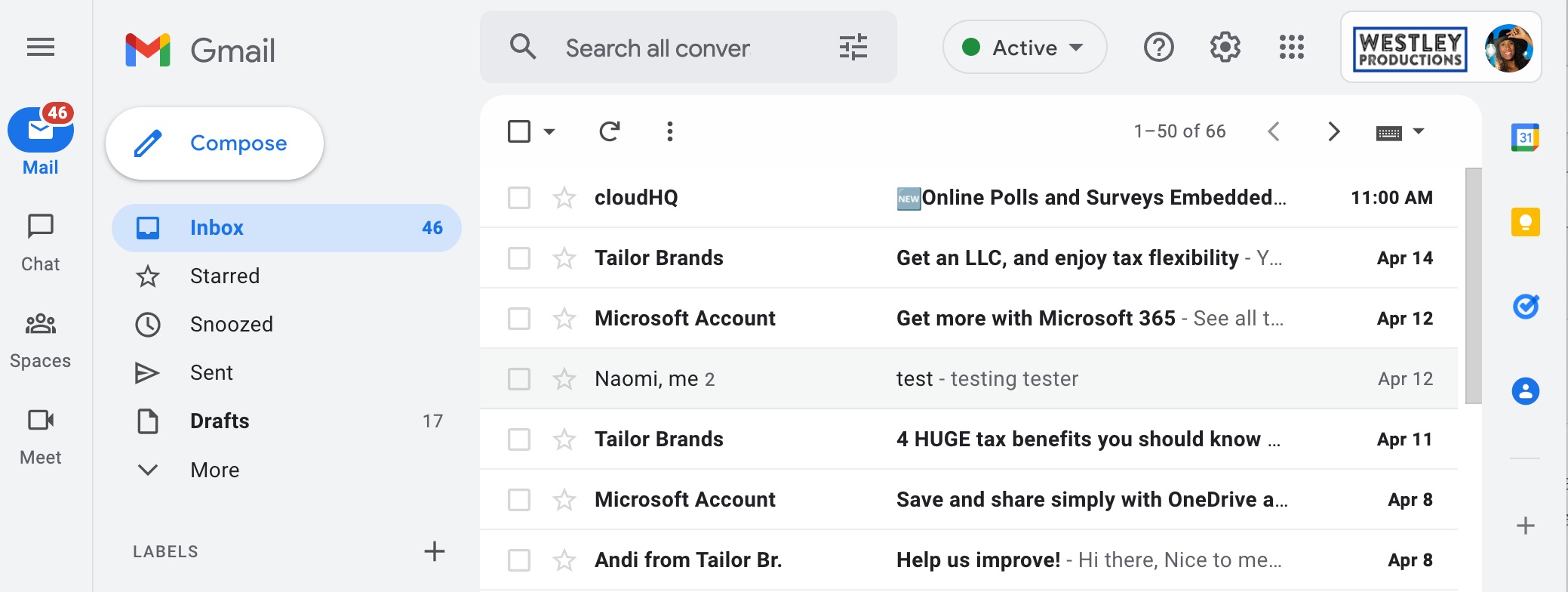The image size is (1568, 592).
Task: Open the Drafts folder
Action: [287, 421]
